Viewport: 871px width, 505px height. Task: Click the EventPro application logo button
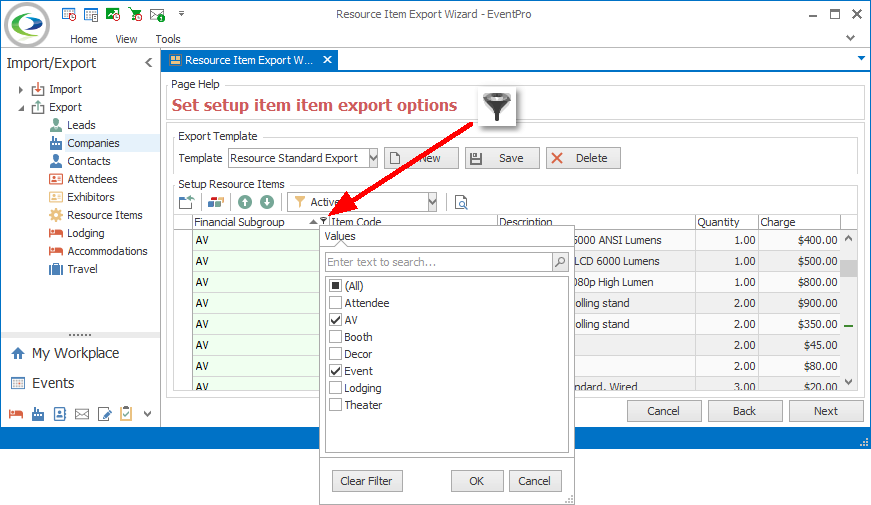[27, 24]
